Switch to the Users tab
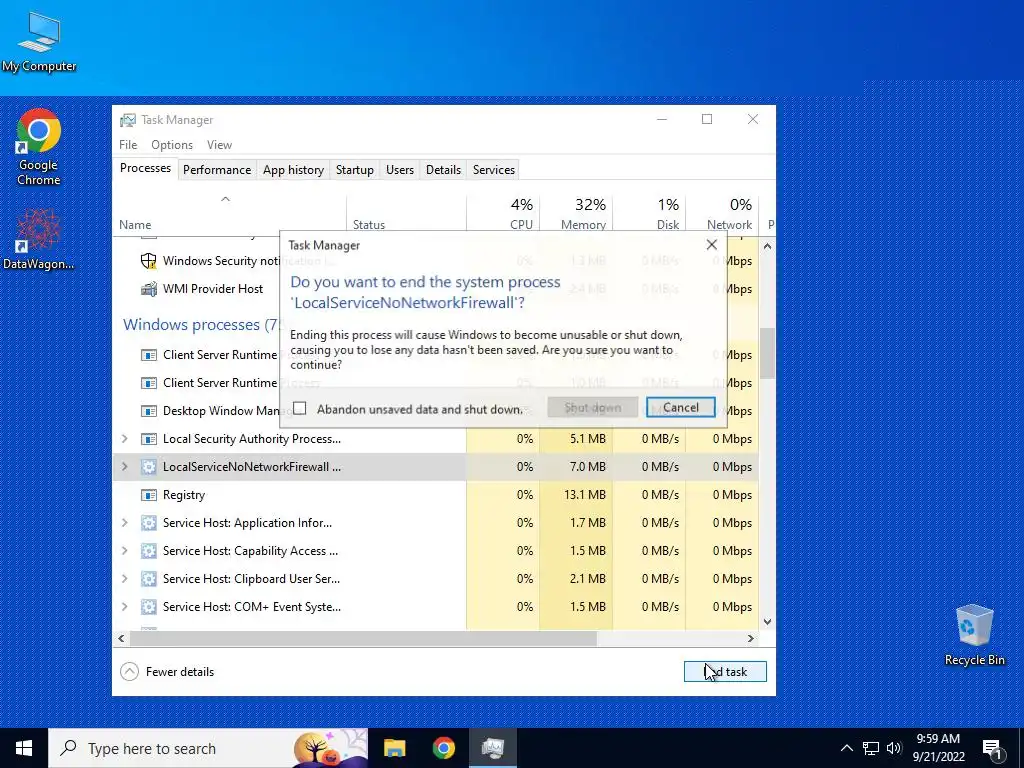The width and height of the screenshot is (1024, 768). point(400,170)
